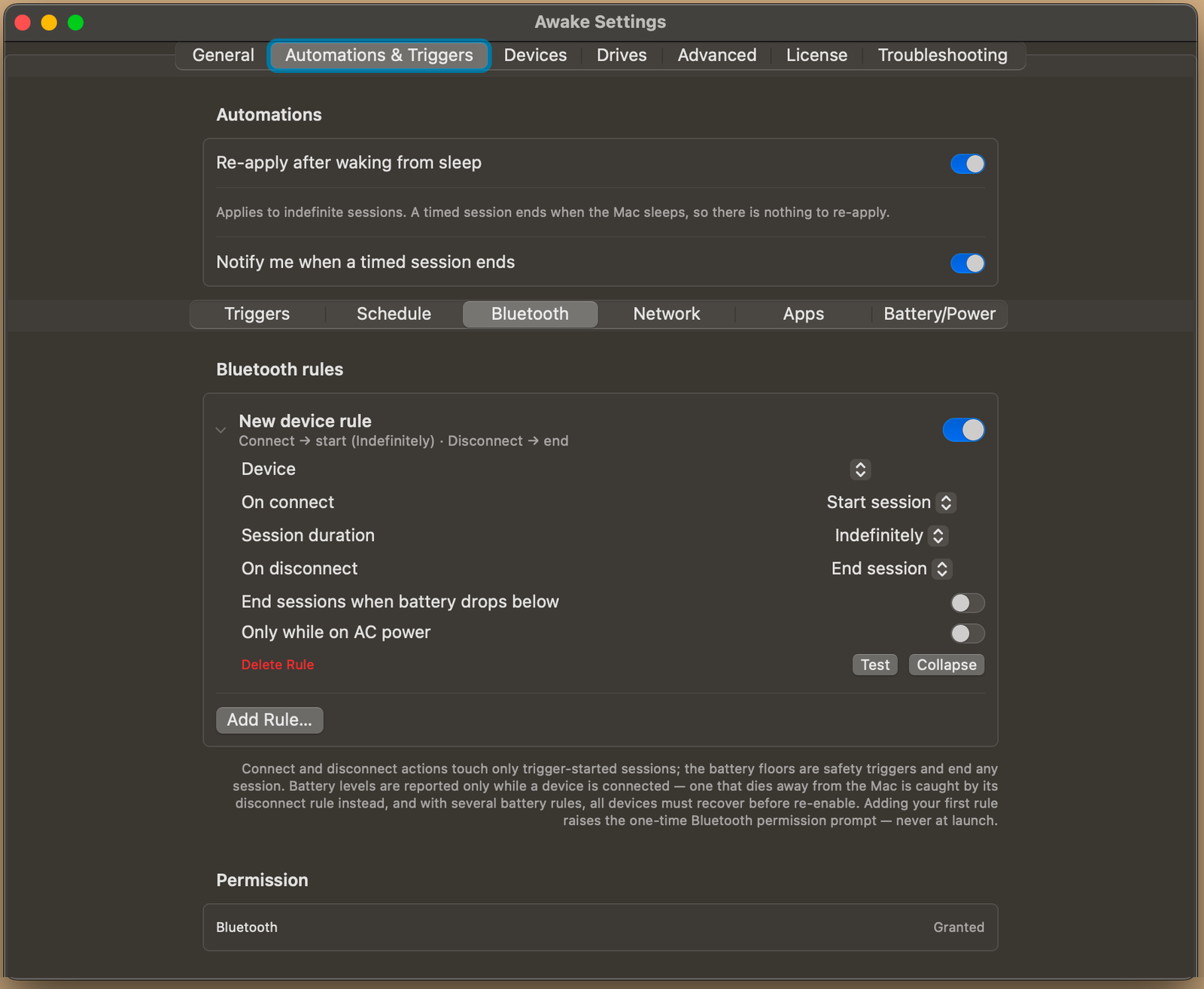This screenshot has height=989, width=1204.
Task: Open the On disconnect End session dropdown
Action: (892, 569)
